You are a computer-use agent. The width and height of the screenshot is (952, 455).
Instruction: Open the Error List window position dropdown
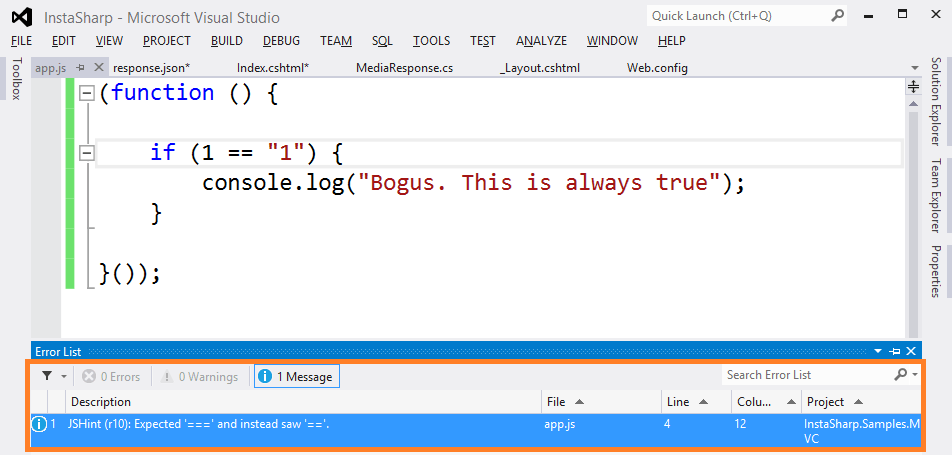point(878,351)
